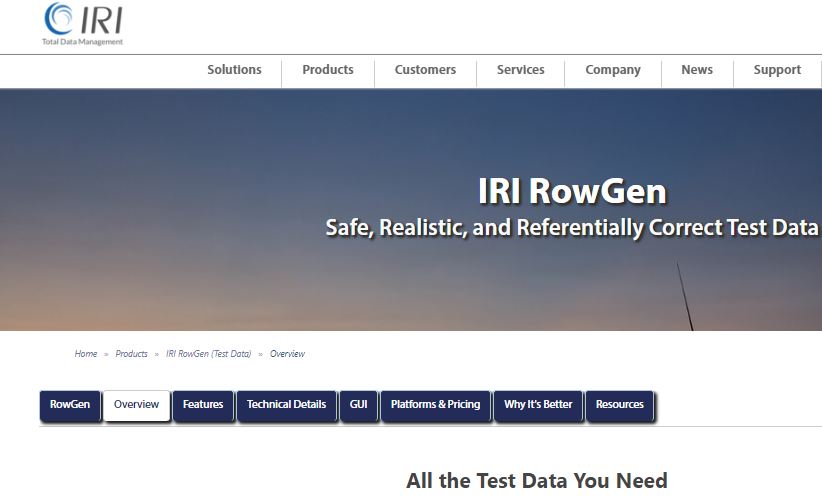The height and width of the screenshot is (502, 822).
Task: Click the IRI Total Data Management logo
Action: pyautogui.click(x=83, y=24)
